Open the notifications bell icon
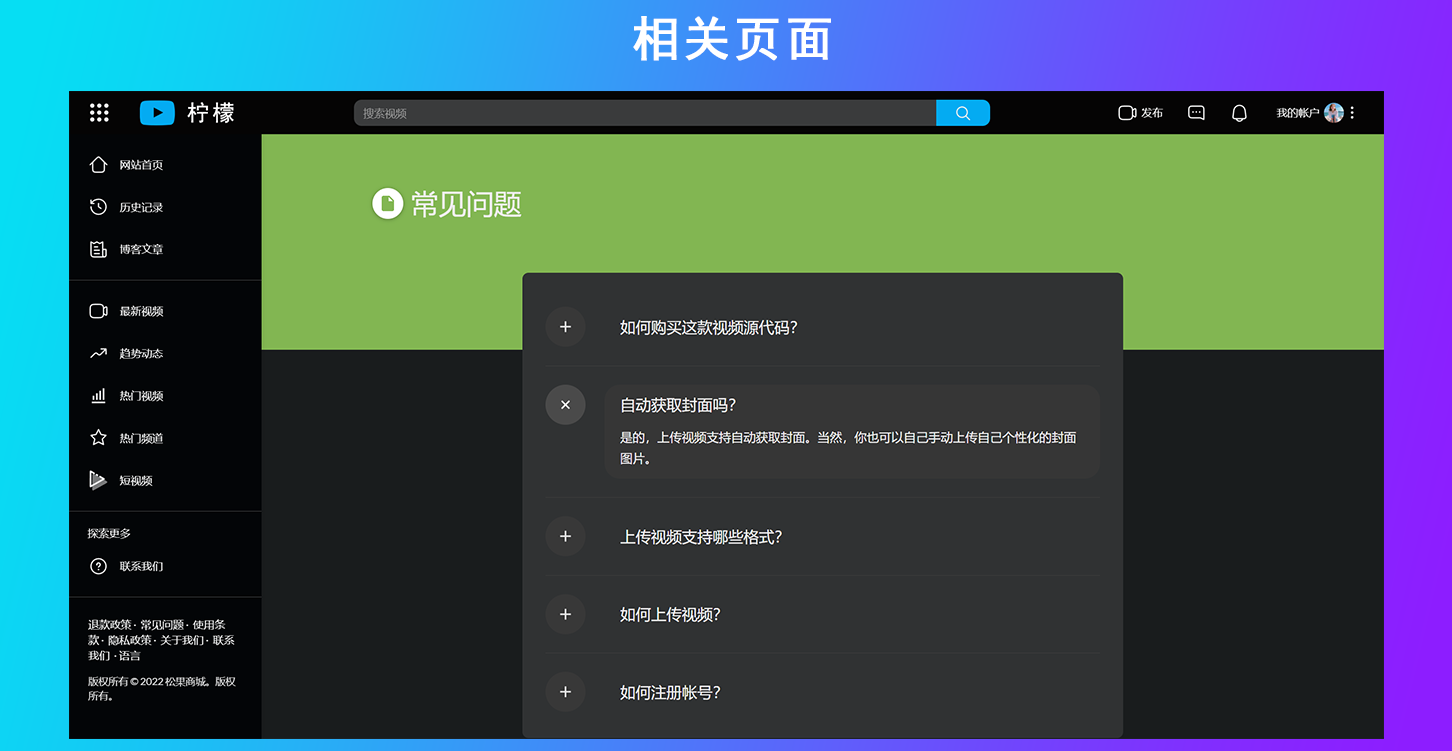The image size is (1452, 751). (x=1239, y=113)
